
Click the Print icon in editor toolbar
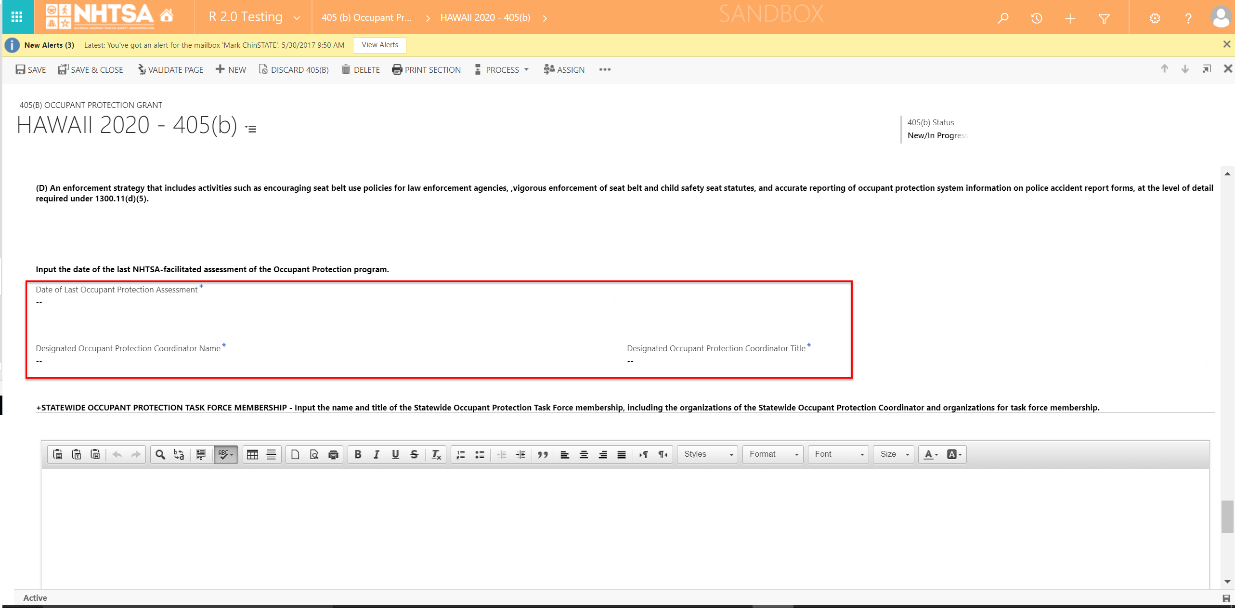(x=333, y=454)
